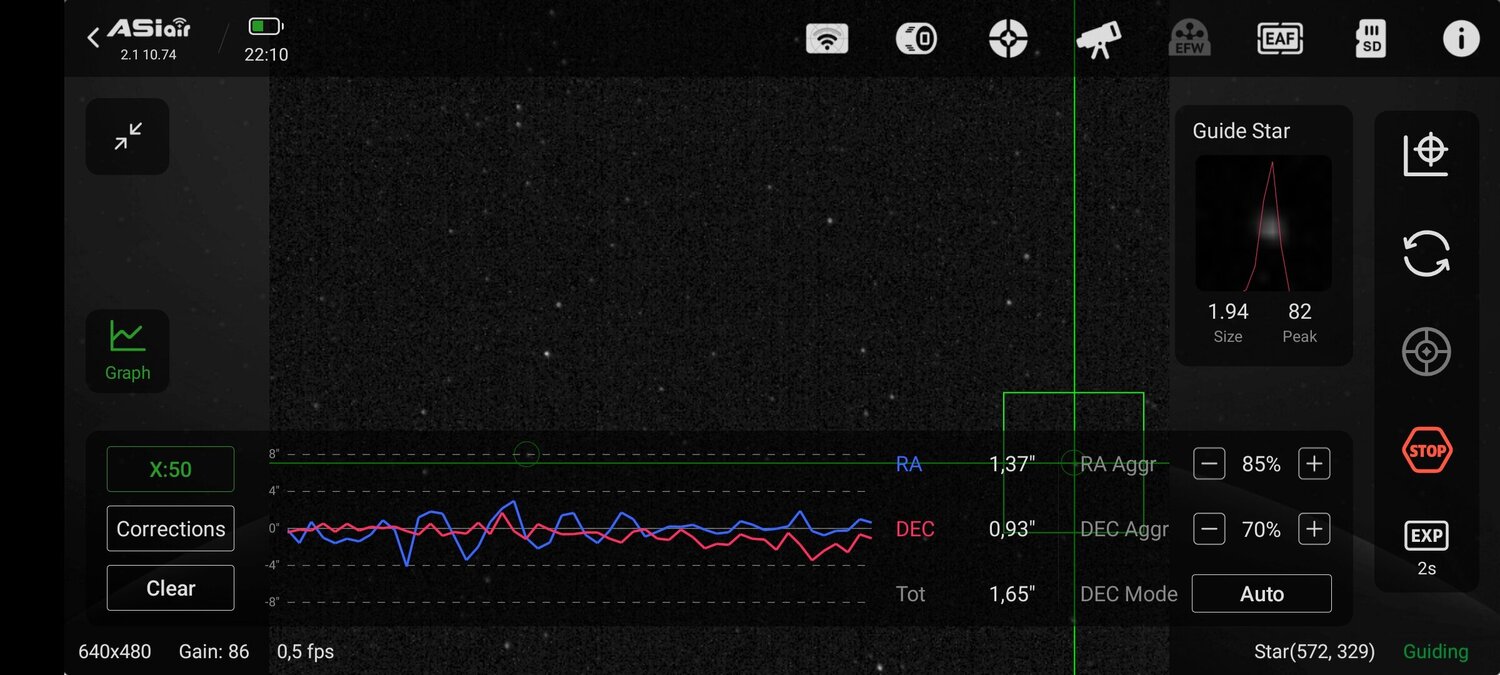Screen dimensions: 1500x675
Task: Stop guiding with the red STOP icon
Action: (x=1426, y=450)
